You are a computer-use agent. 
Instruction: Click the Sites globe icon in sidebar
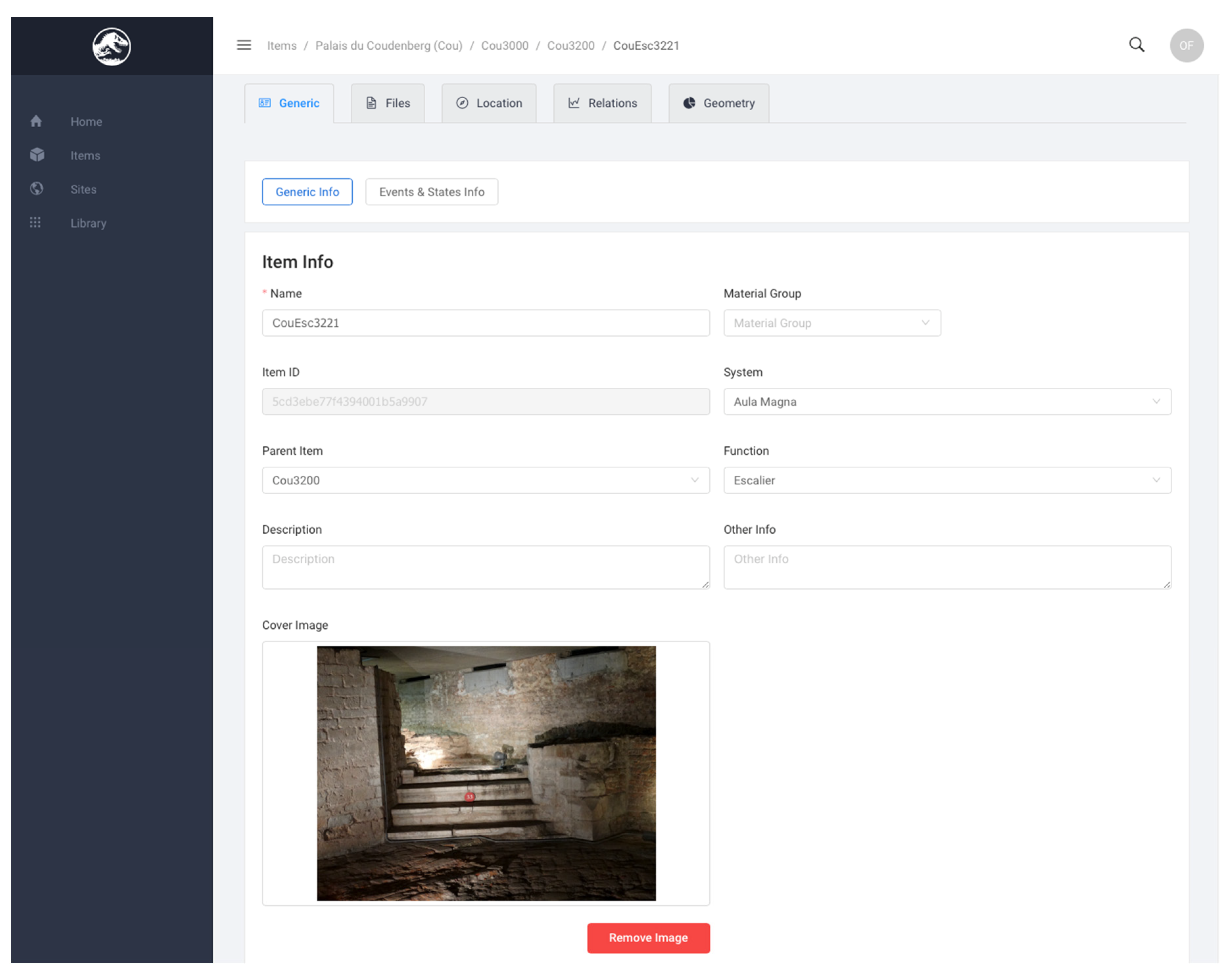(x=36, y=189)
